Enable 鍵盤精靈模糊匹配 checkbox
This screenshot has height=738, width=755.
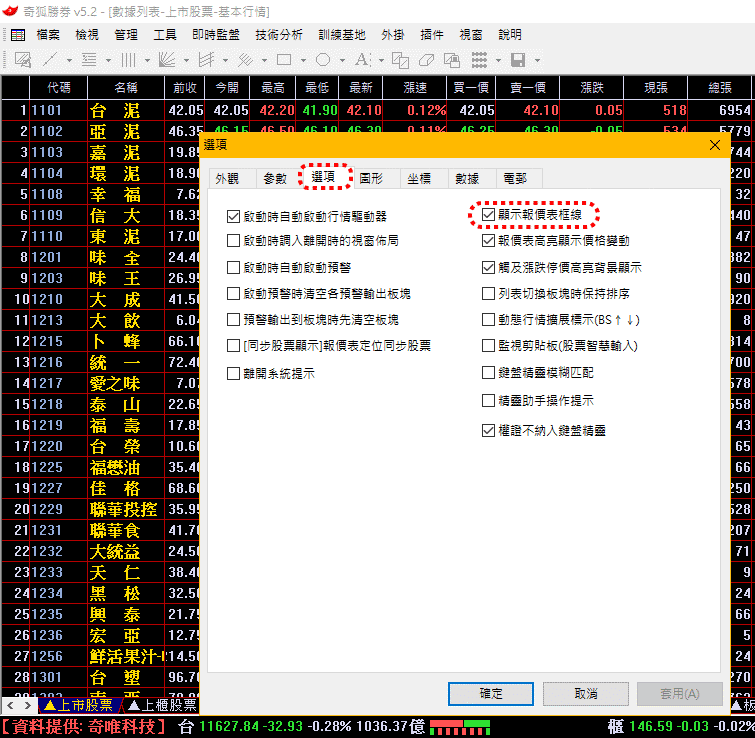tap(488, 373)
